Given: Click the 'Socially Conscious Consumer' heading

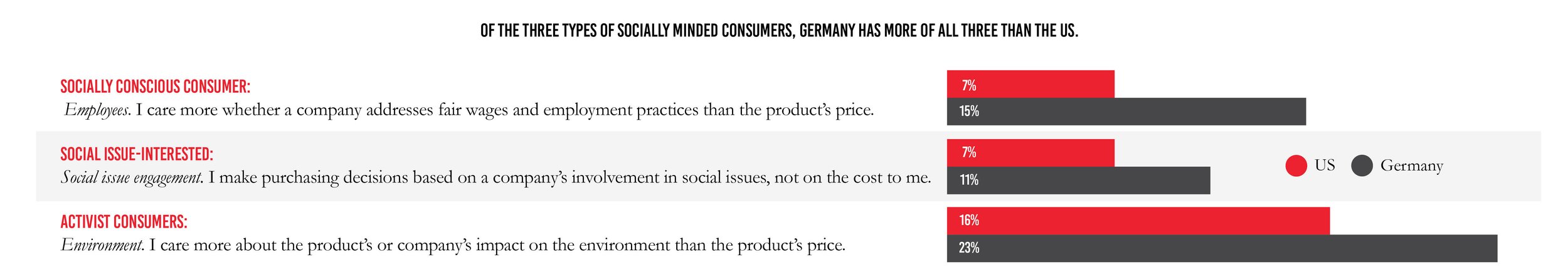Looking at the screenshot, I should [x=155, y=87].
